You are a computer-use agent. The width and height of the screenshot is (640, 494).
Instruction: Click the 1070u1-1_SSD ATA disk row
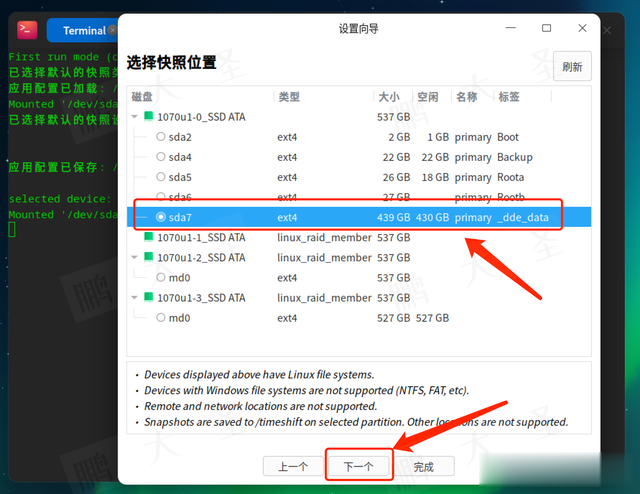[x=359, y=237]
